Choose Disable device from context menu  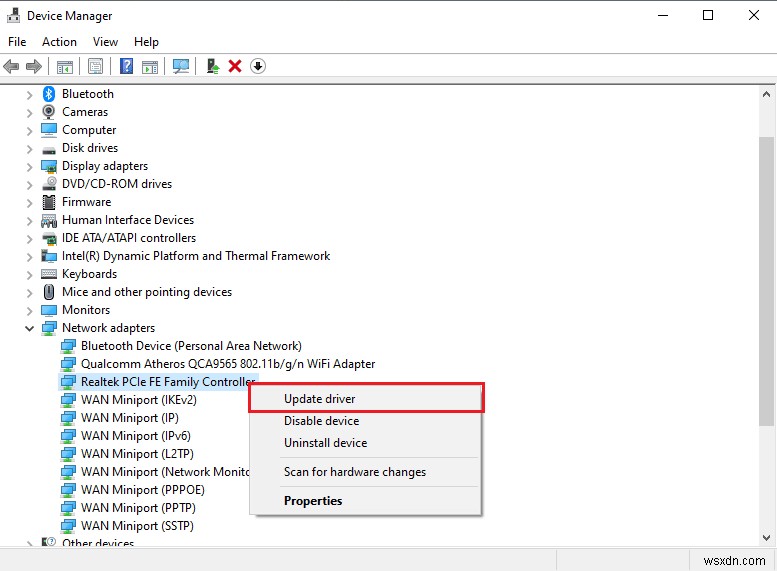(x=366, y=421)
